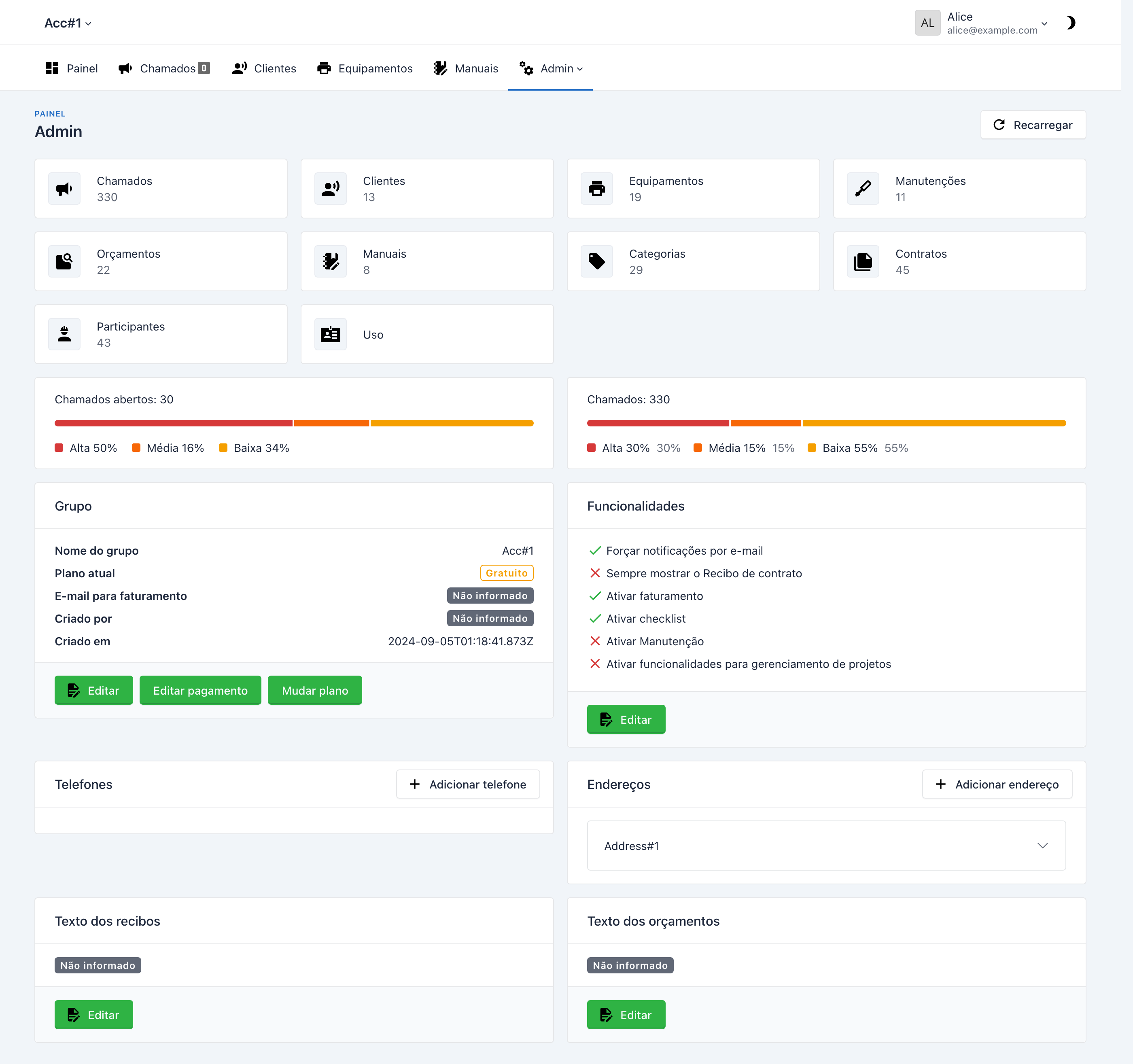Click the Adicionar telefone button
Viewport: 1133px width, 1064px height.
point(468,785)
